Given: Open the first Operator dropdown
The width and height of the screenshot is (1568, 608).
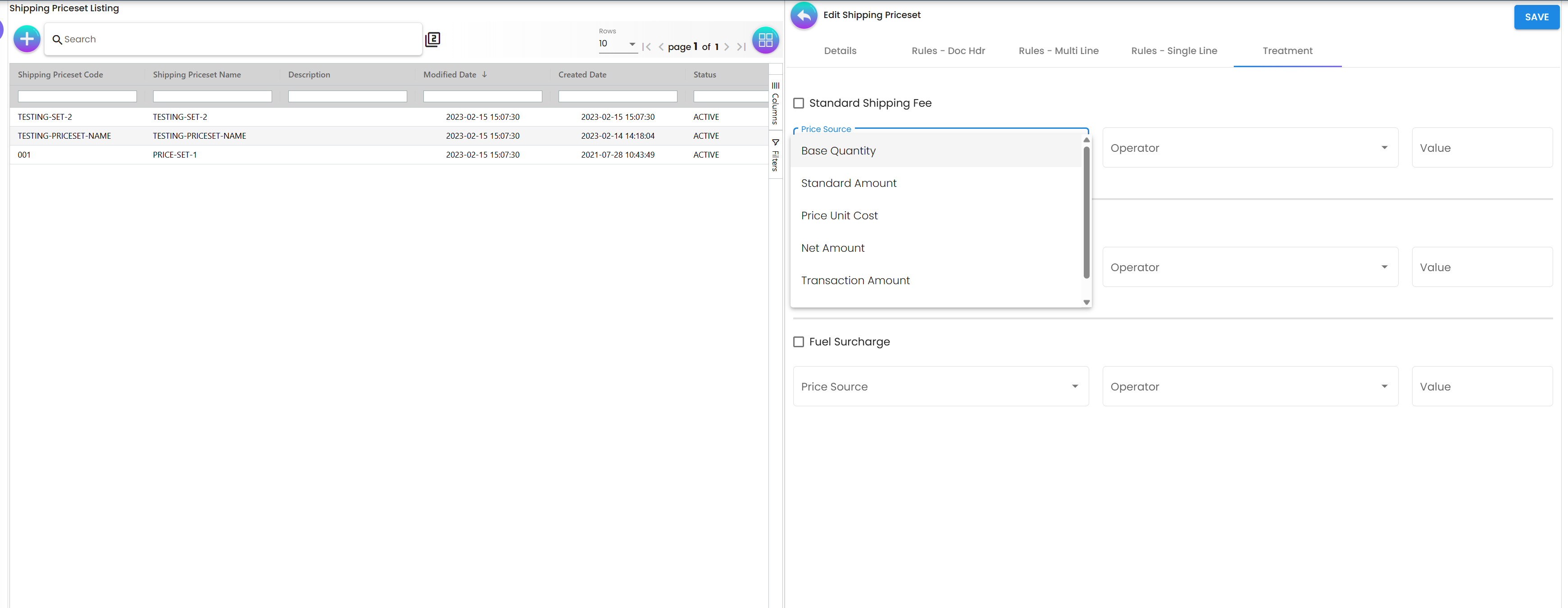Looking at the screenshot, I should 1249,148.
